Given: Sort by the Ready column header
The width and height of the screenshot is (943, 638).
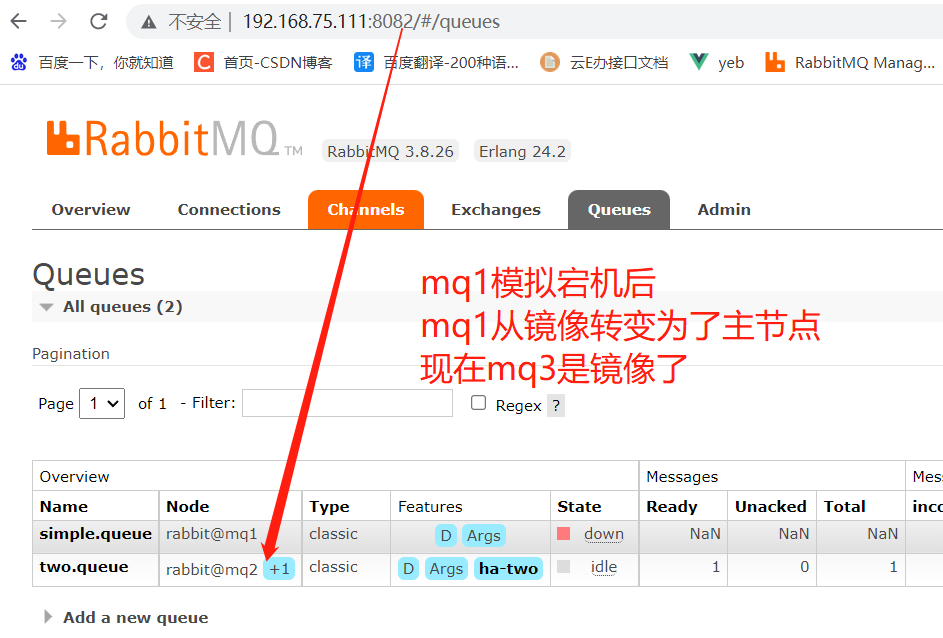Looking at the screenshot, I should pos(672,507).
